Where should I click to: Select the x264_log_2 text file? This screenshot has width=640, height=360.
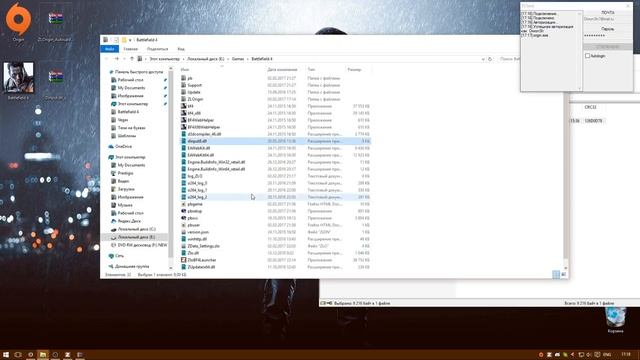[276, 197]
